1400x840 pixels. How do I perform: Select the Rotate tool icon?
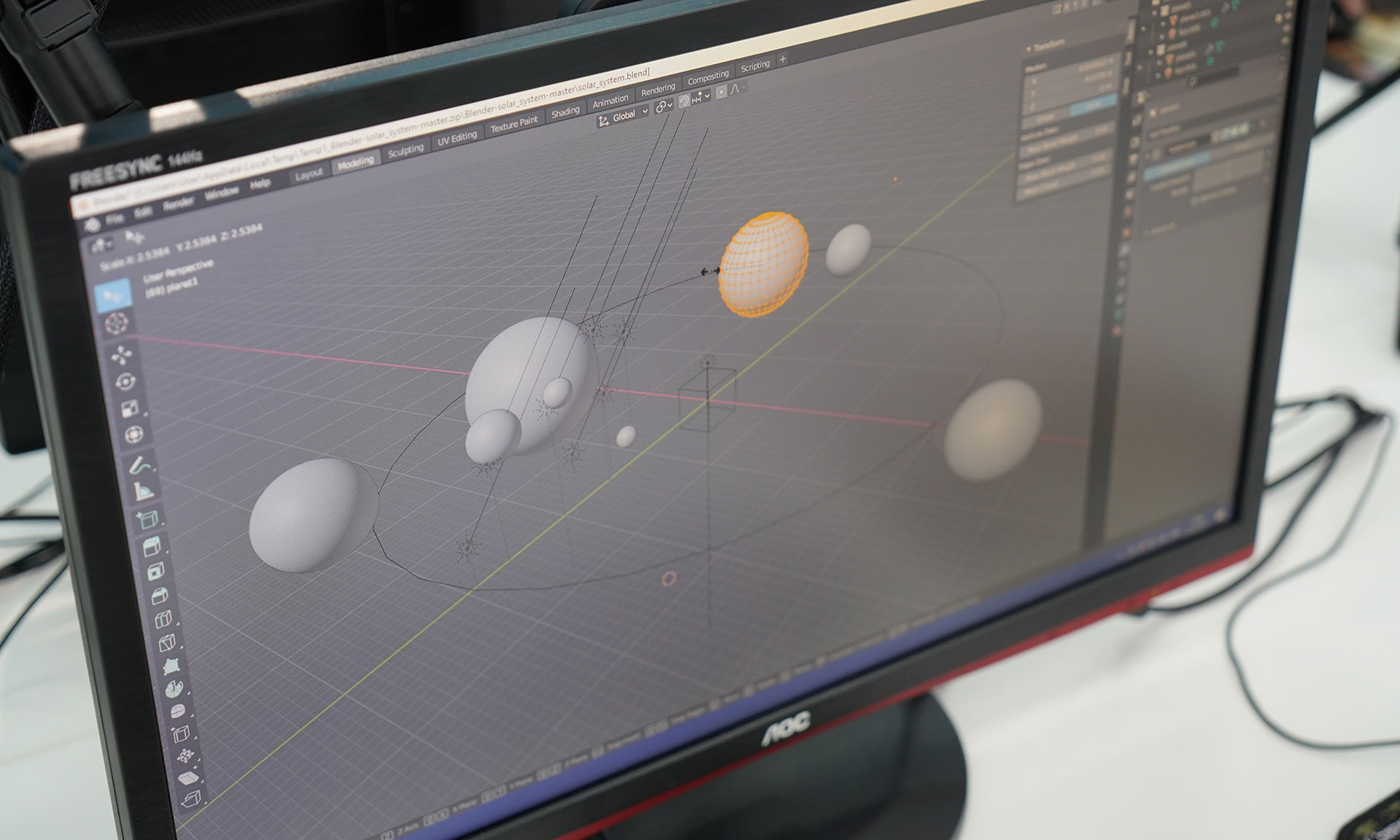125,382
